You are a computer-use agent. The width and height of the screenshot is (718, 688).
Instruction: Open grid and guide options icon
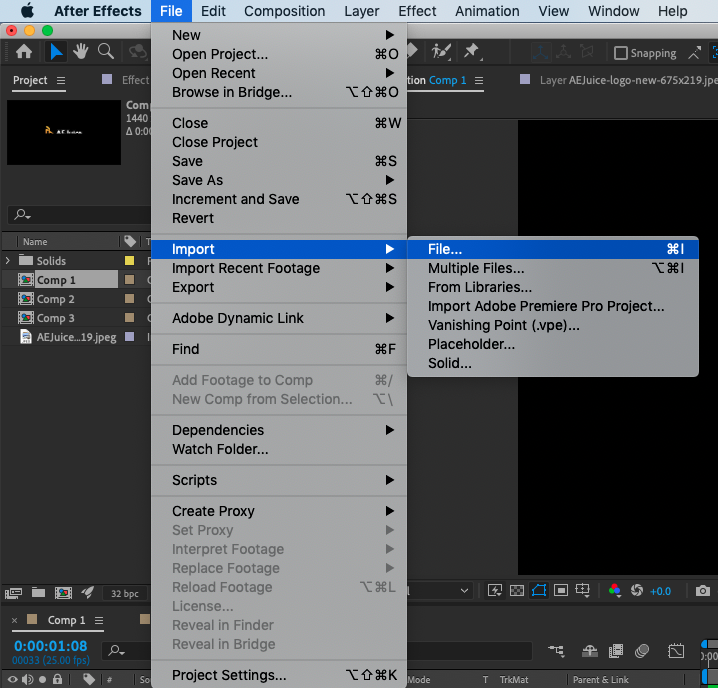pyautogui.click(x=583, y=590)
